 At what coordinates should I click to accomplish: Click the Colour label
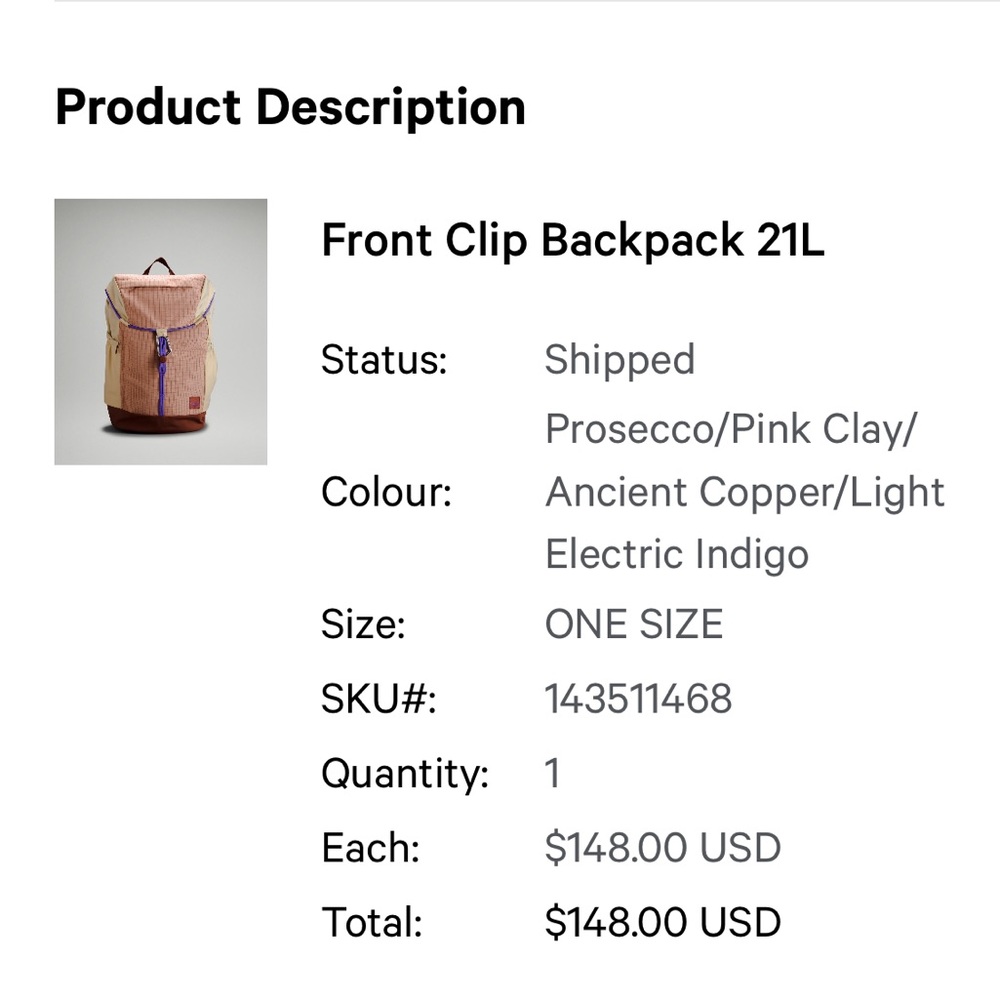[x=386, y=492]
